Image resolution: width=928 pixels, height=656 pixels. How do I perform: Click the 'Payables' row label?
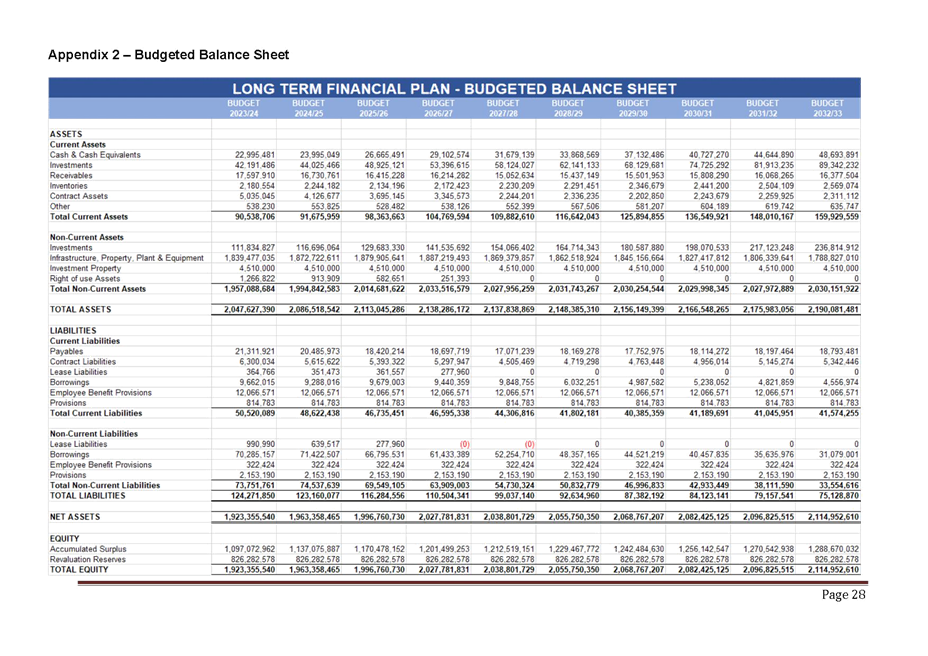[66, 352]
